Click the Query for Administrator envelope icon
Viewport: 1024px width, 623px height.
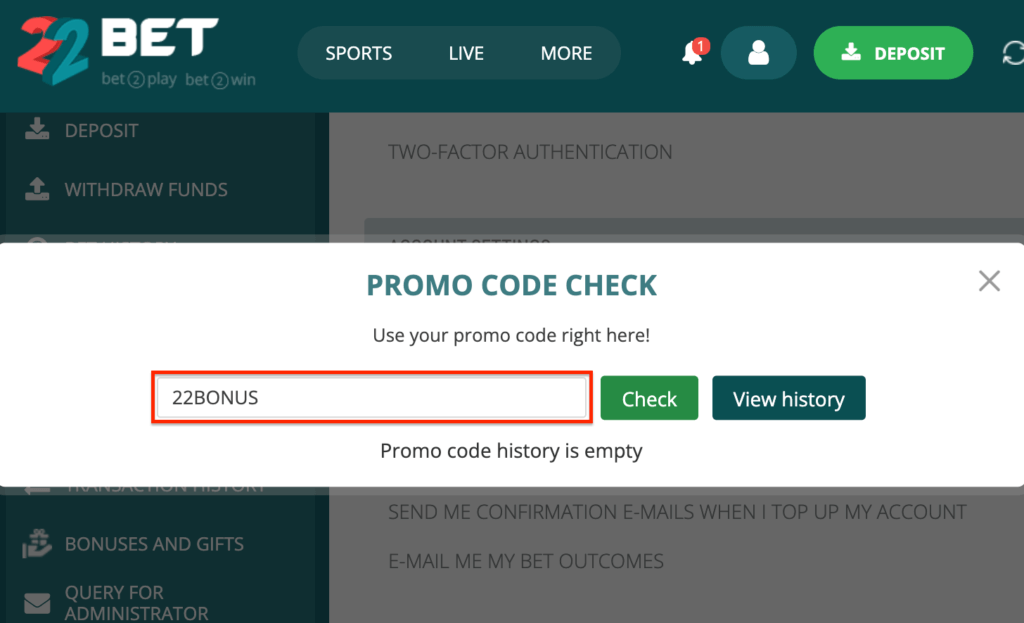tap(37, 603)
